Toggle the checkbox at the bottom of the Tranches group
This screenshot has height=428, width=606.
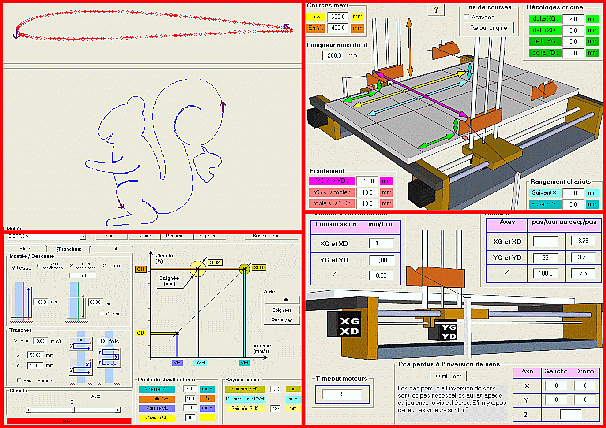coord(19,381)
